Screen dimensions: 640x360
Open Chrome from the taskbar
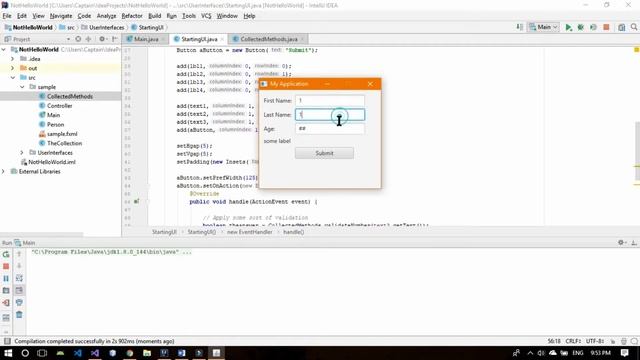pyautogui.click(x=130, y=353)
